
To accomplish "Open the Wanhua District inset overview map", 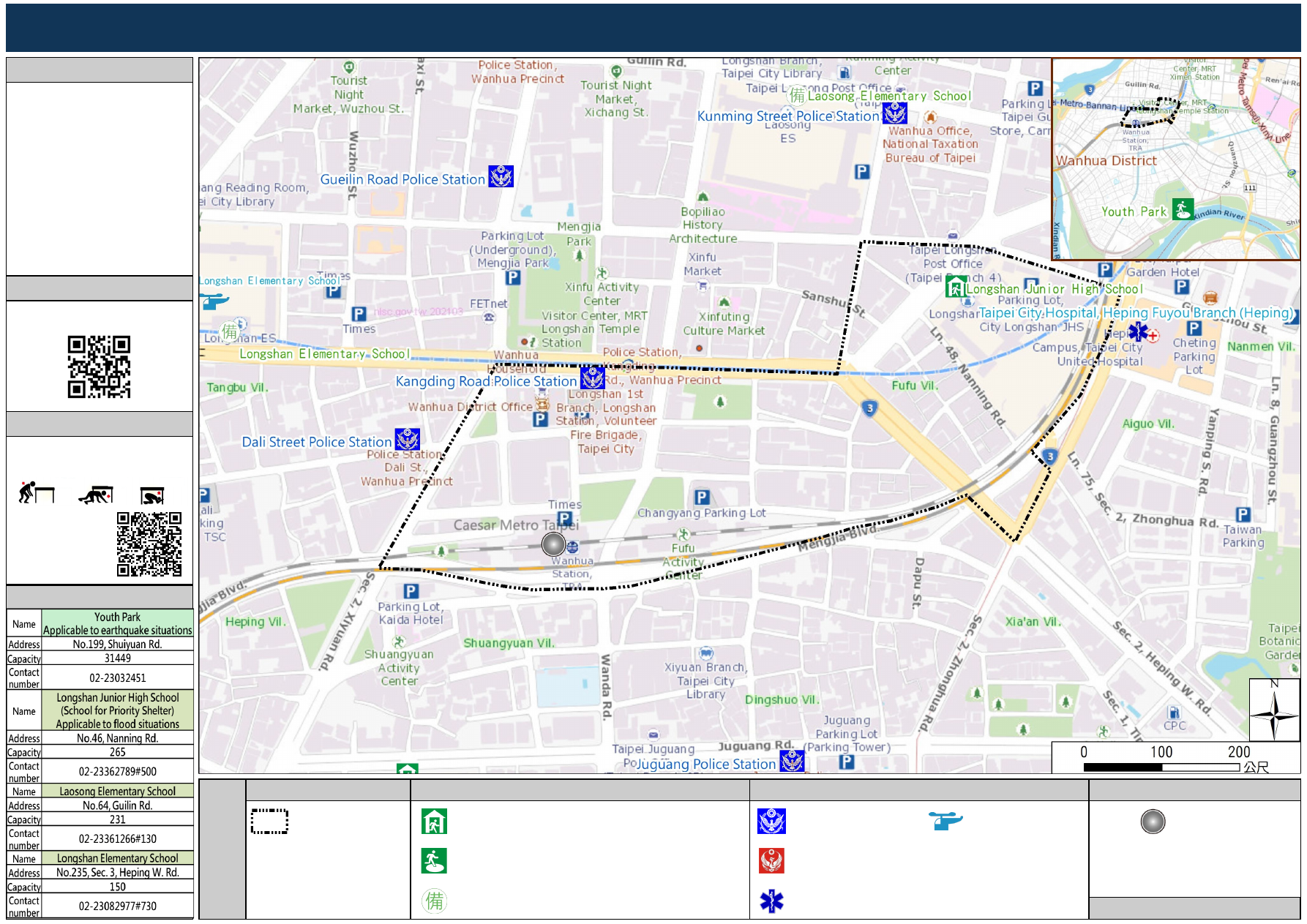I will (1176, 159).
